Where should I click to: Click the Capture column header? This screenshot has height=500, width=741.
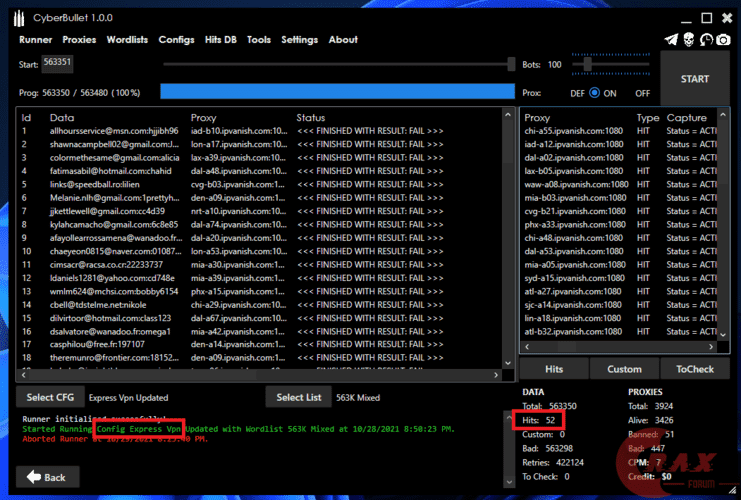coord(687,118)
